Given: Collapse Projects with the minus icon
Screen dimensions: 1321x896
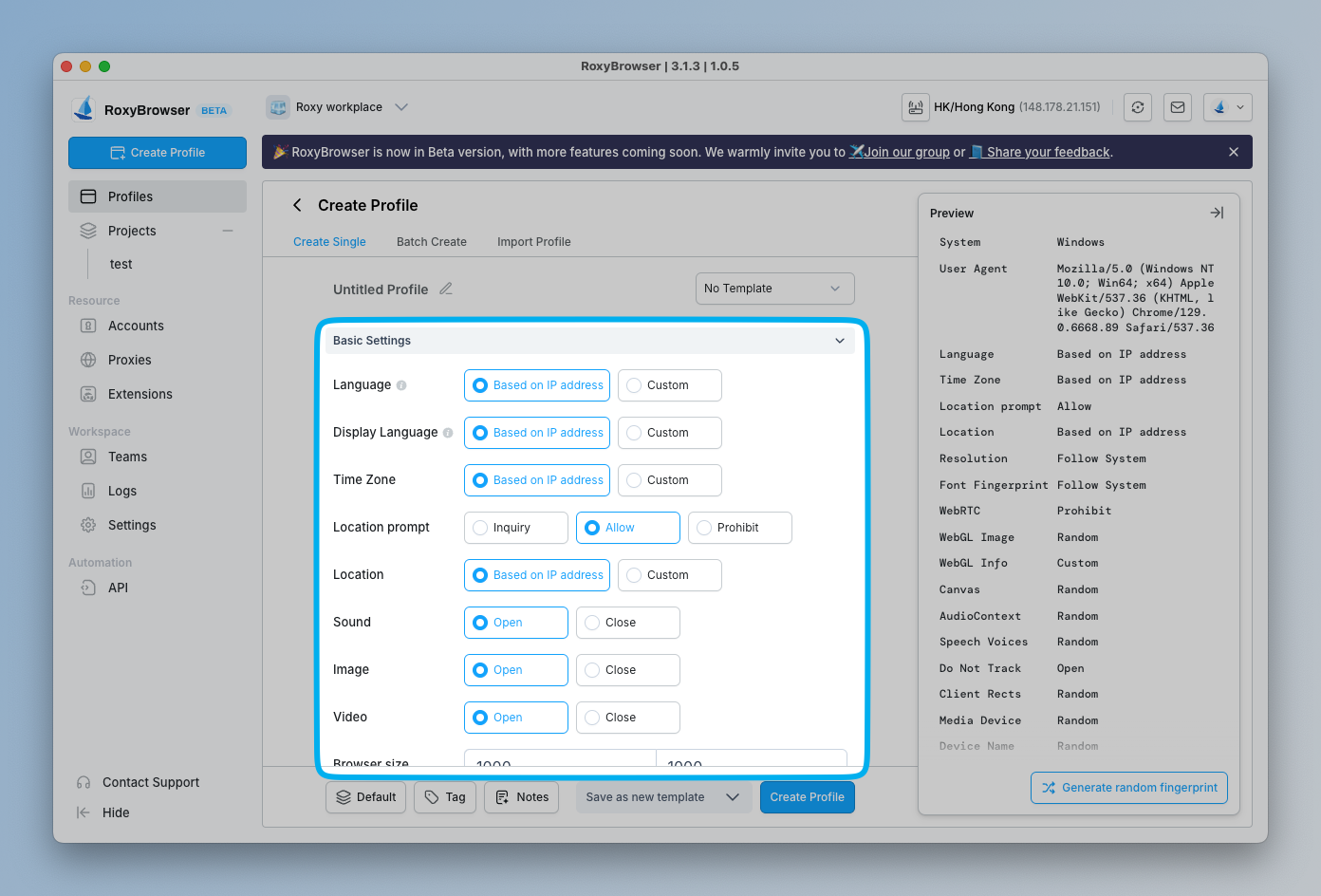Looking at the screenshot, I should pos(228,231).
